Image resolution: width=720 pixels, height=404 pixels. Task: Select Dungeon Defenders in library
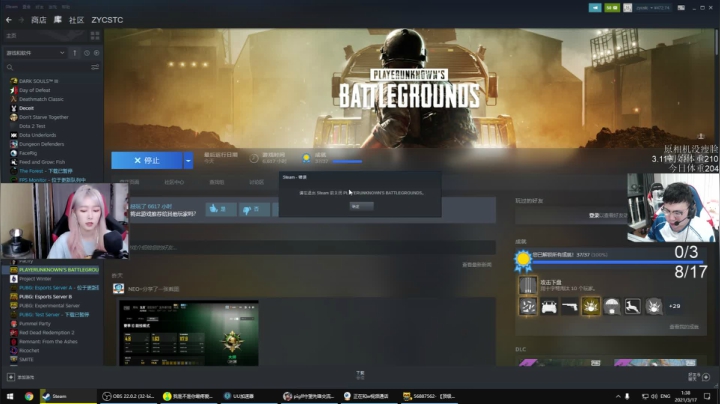point(41,144)
